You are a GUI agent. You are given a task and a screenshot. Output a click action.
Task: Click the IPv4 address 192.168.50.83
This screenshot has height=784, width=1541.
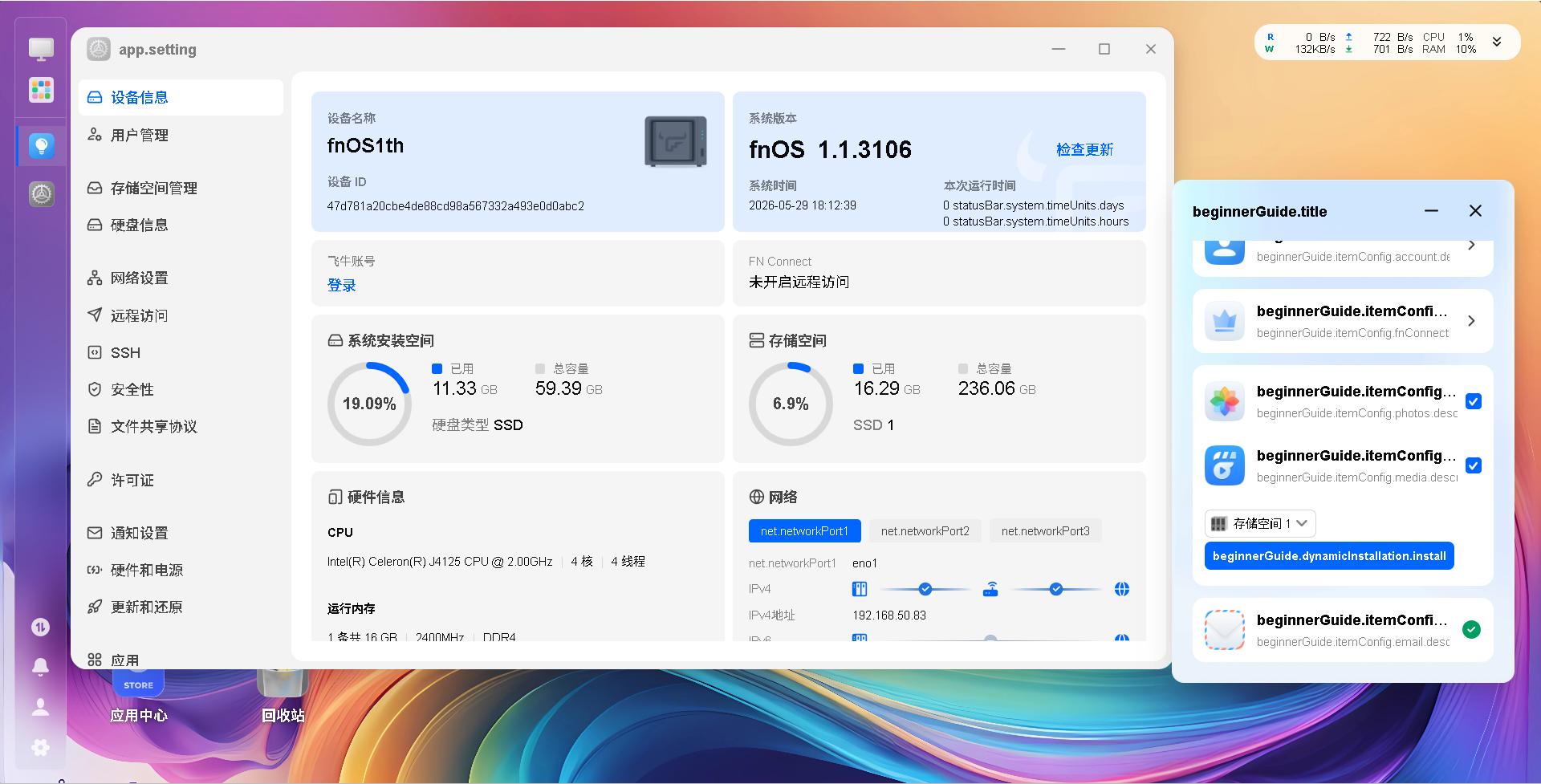(889, 615)
